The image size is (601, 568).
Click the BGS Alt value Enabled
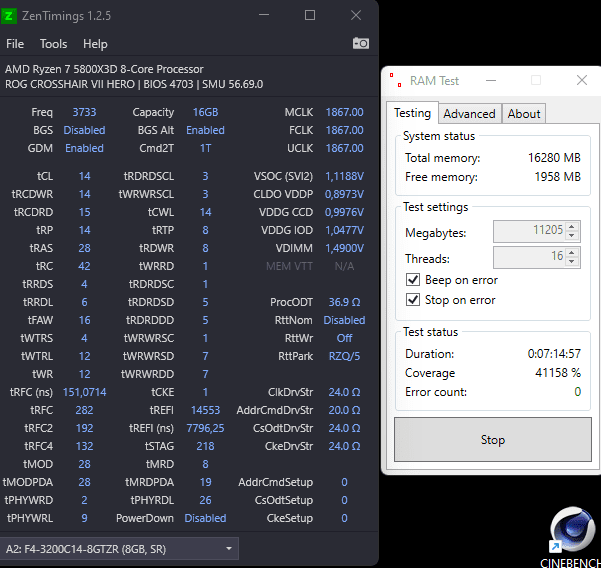click(x=205, y=130)
